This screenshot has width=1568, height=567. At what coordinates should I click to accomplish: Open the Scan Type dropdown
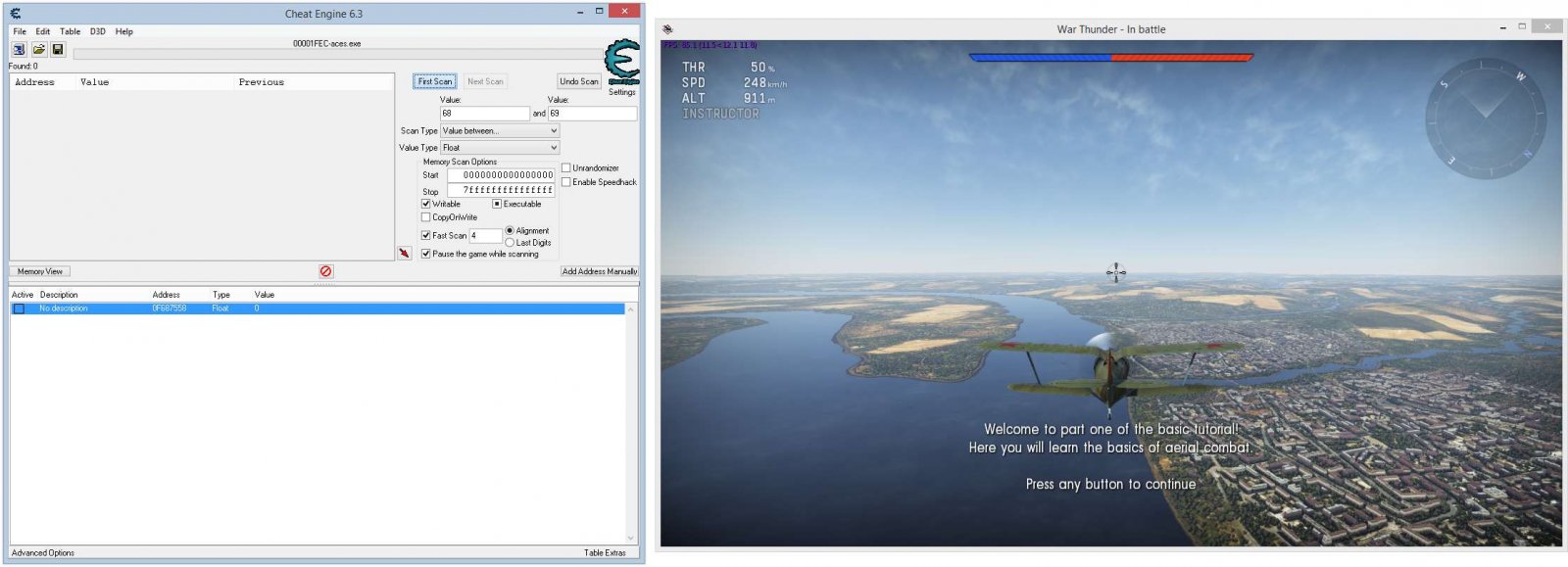499,130
